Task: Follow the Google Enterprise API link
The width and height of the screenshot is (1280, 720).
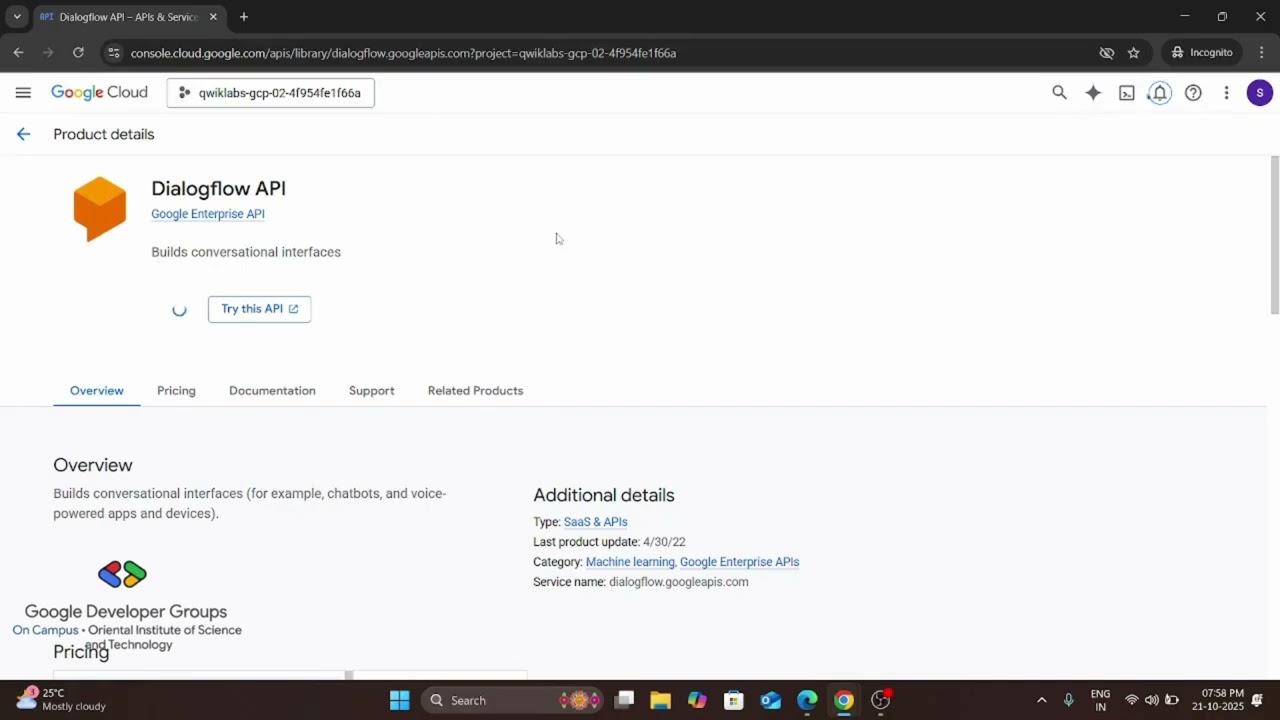Action: (x=208, y=214)
